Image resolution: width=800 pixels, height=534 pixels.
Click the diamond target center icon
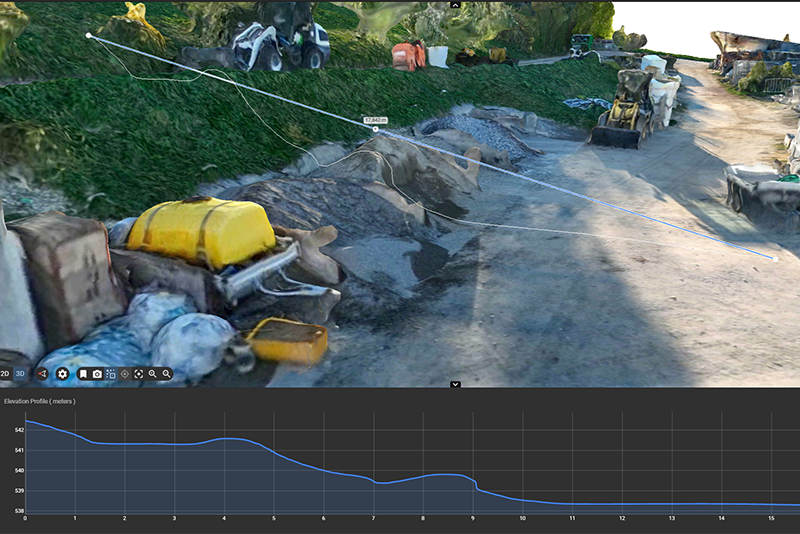pos(124,374)
